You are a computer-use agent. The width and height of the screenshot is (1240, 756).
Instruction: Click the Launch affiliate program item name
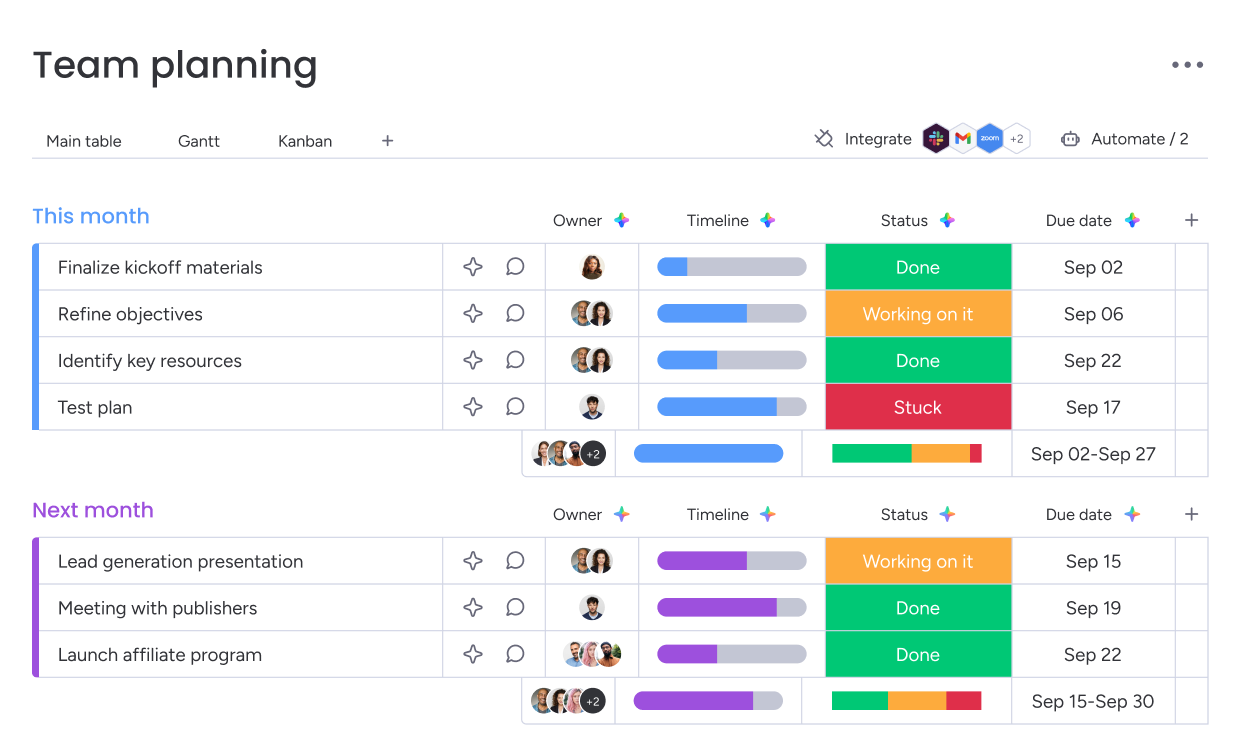pyautogui.click(x=160, y=655)
